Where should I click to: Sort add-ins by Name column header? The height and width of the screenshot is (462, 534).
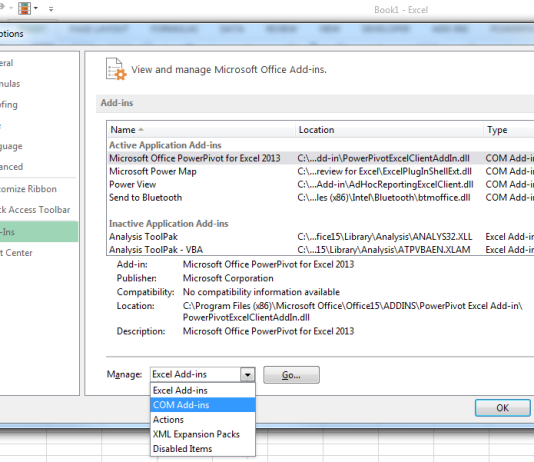point(201,130)
